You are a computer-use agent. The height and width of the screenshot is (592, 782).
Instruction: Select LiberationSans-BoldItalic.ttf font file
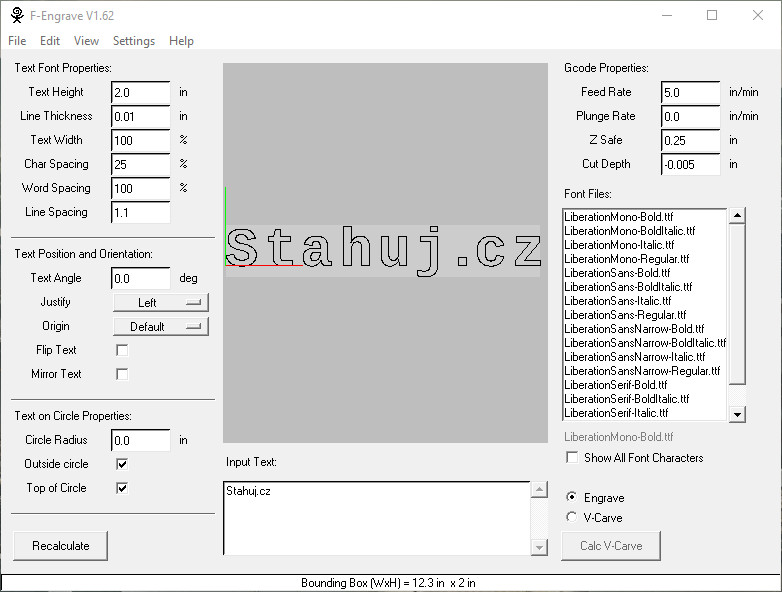(x=644, y=287)
